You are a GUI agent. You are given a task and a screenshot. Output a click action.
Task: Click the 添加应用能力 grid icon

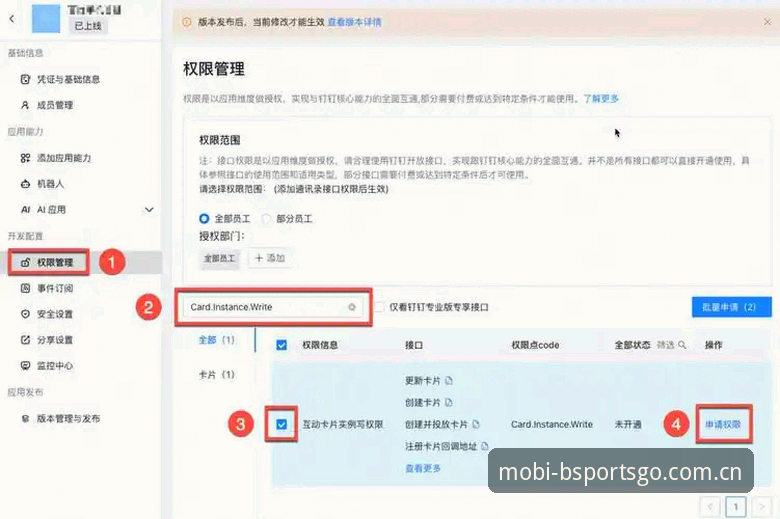coord(25,158)
